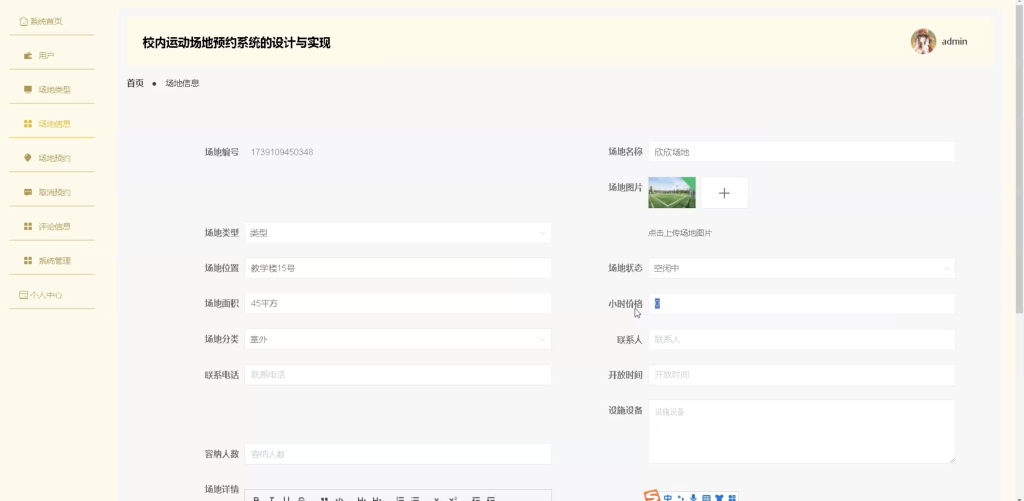Click the 场地面积 field containing 45平方
Image resolution: width=1024 pixels, height=501 pixels.
click(398, 303)
